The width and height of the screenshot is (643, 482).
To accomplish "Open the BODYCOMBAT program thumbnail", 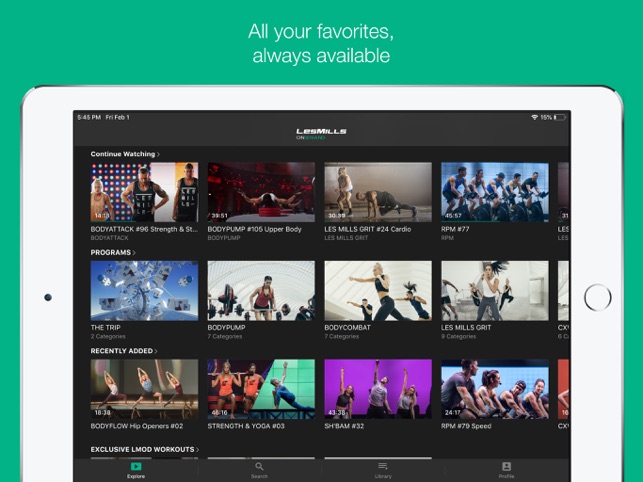I will point(378,290).
